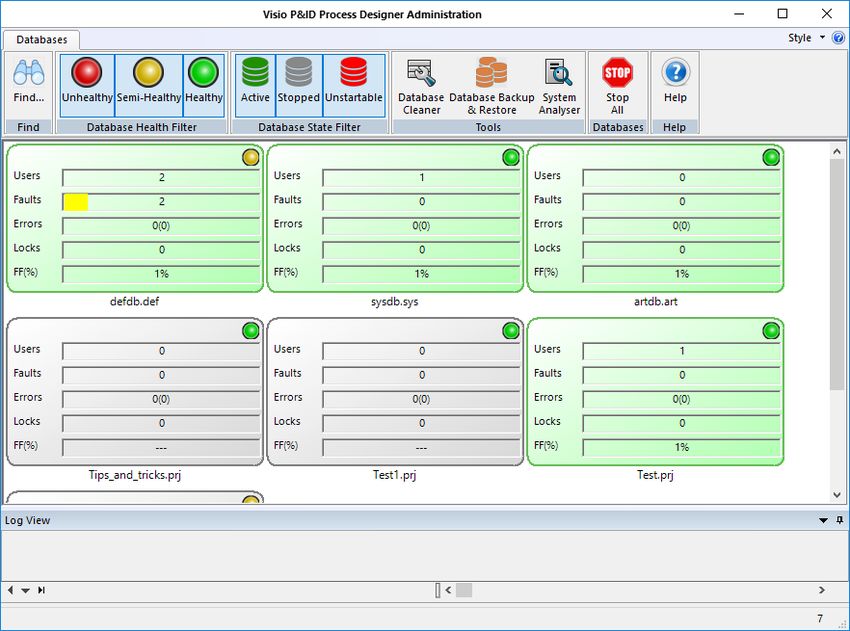Select the Test.prj database label

[x=655, y=475]
